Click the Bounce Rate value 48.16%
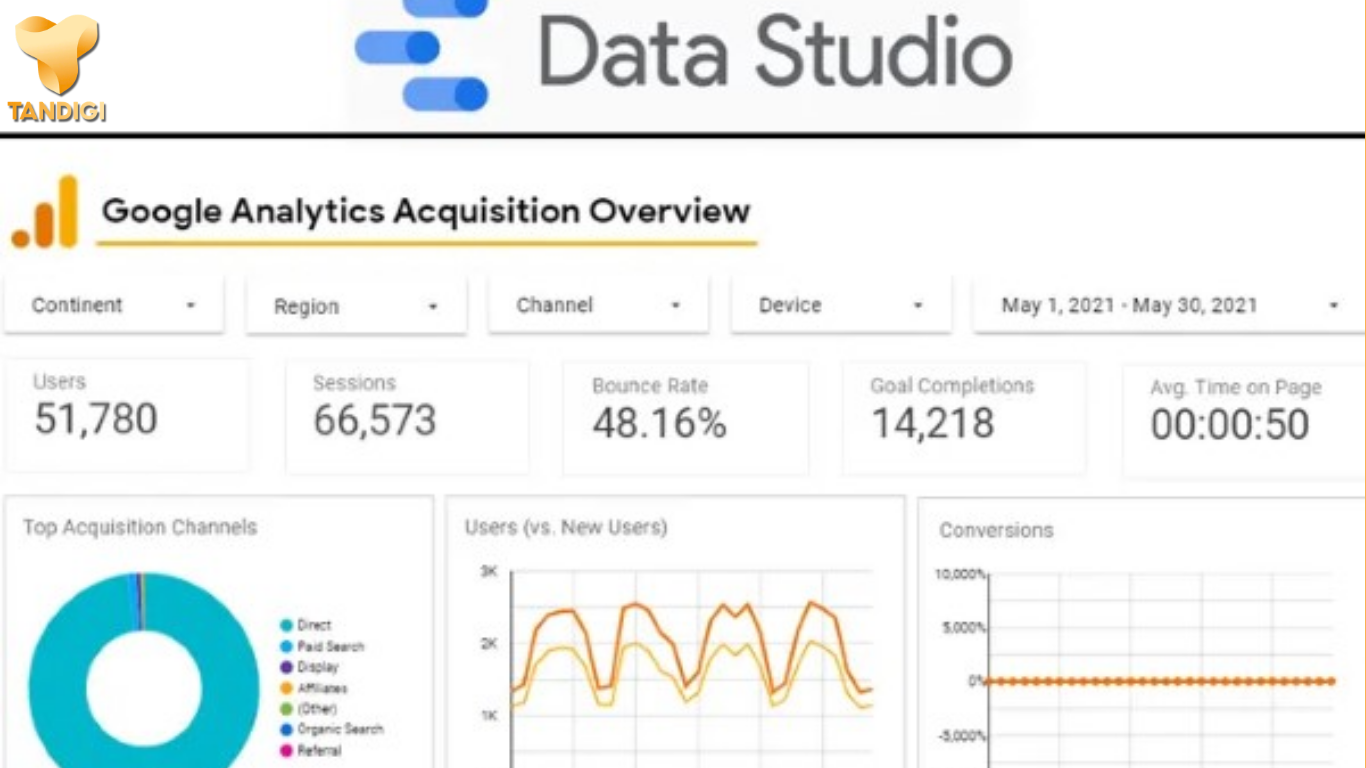 [659, 424]
